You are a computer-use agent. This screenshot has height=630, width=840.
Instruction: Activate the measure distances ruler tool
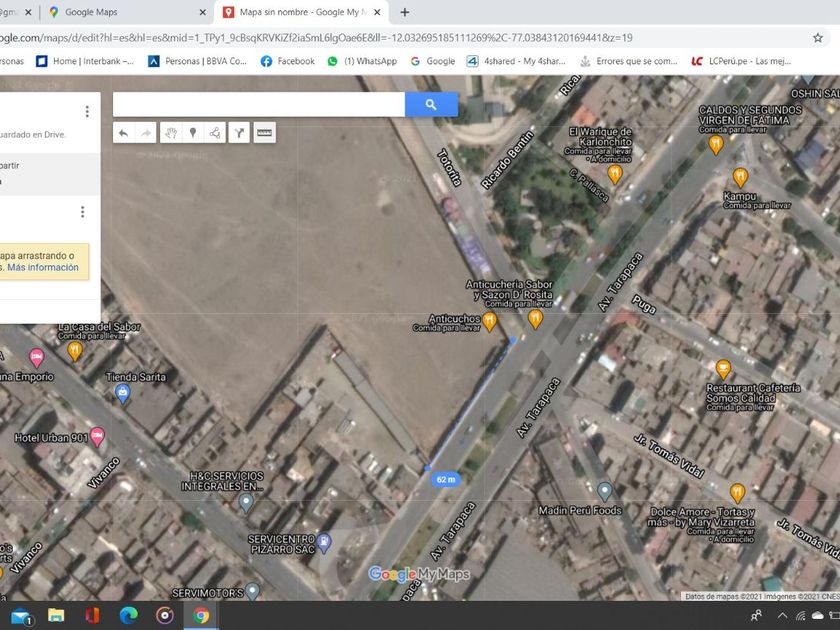265,133
